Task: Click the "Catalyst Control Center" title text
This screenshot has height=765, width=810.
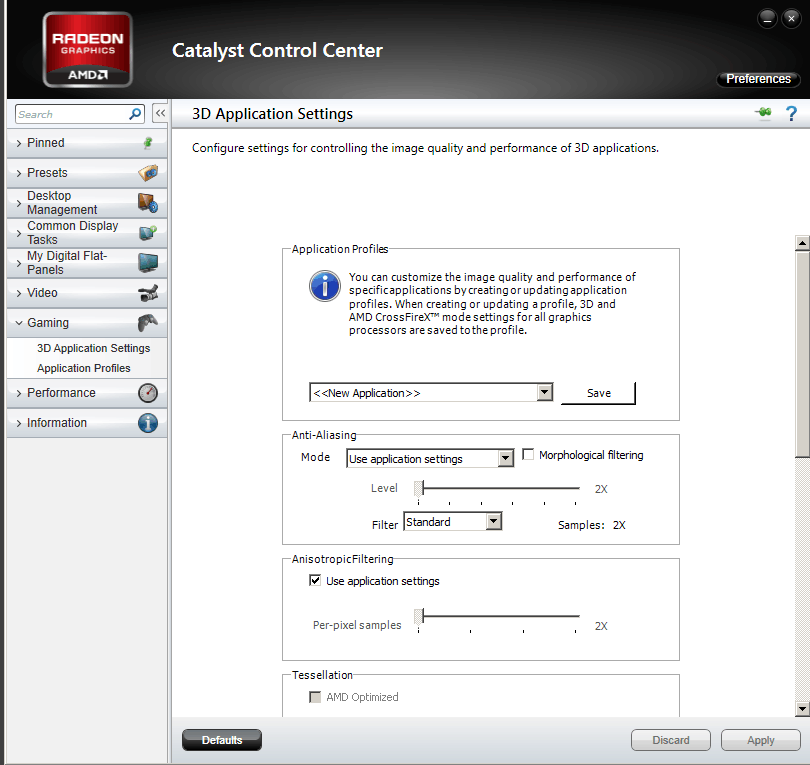Action: point(277,51)
